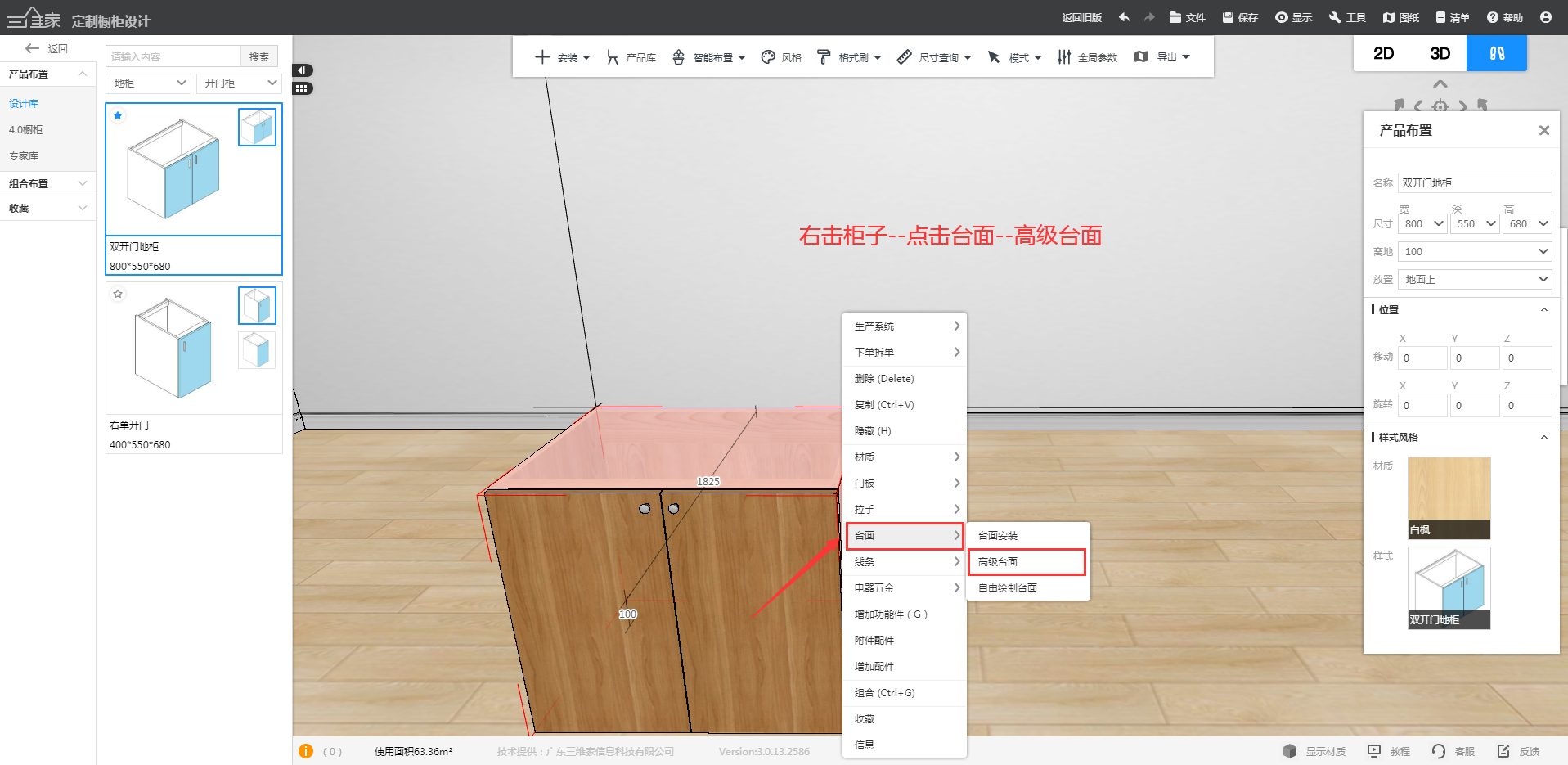1568x765 pixels.
Task: Switch to 2D view
Action: coord(1383,53)
